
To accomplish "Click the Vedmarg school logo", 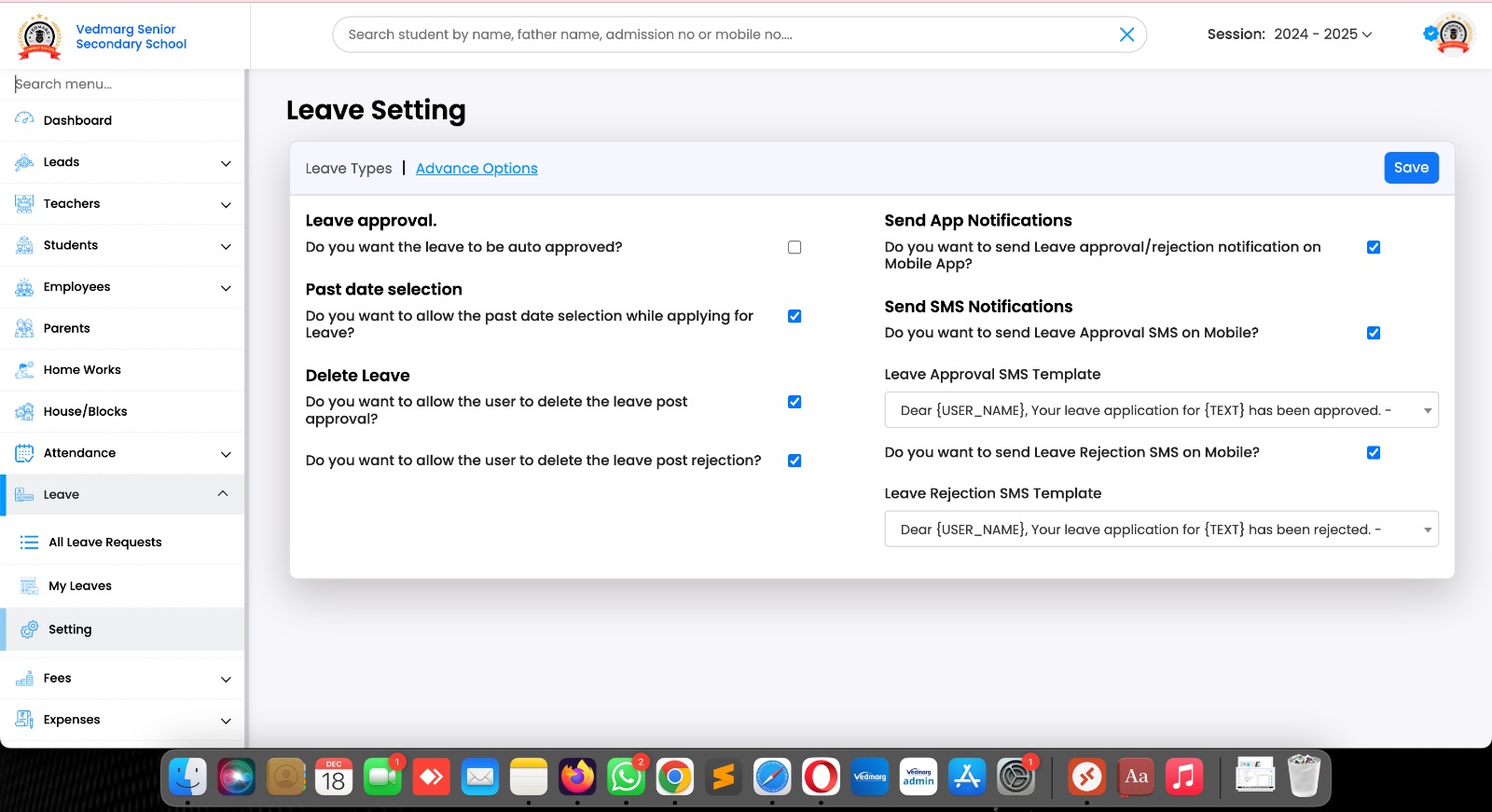I will [40, 36].
